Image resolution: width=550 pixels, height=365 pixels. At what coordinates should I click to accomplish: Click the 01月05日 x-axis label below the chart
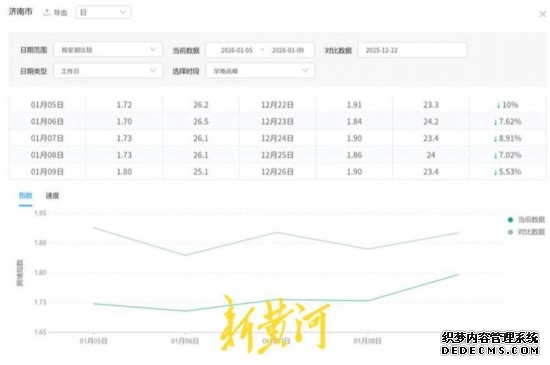click(x=94, y=341)
